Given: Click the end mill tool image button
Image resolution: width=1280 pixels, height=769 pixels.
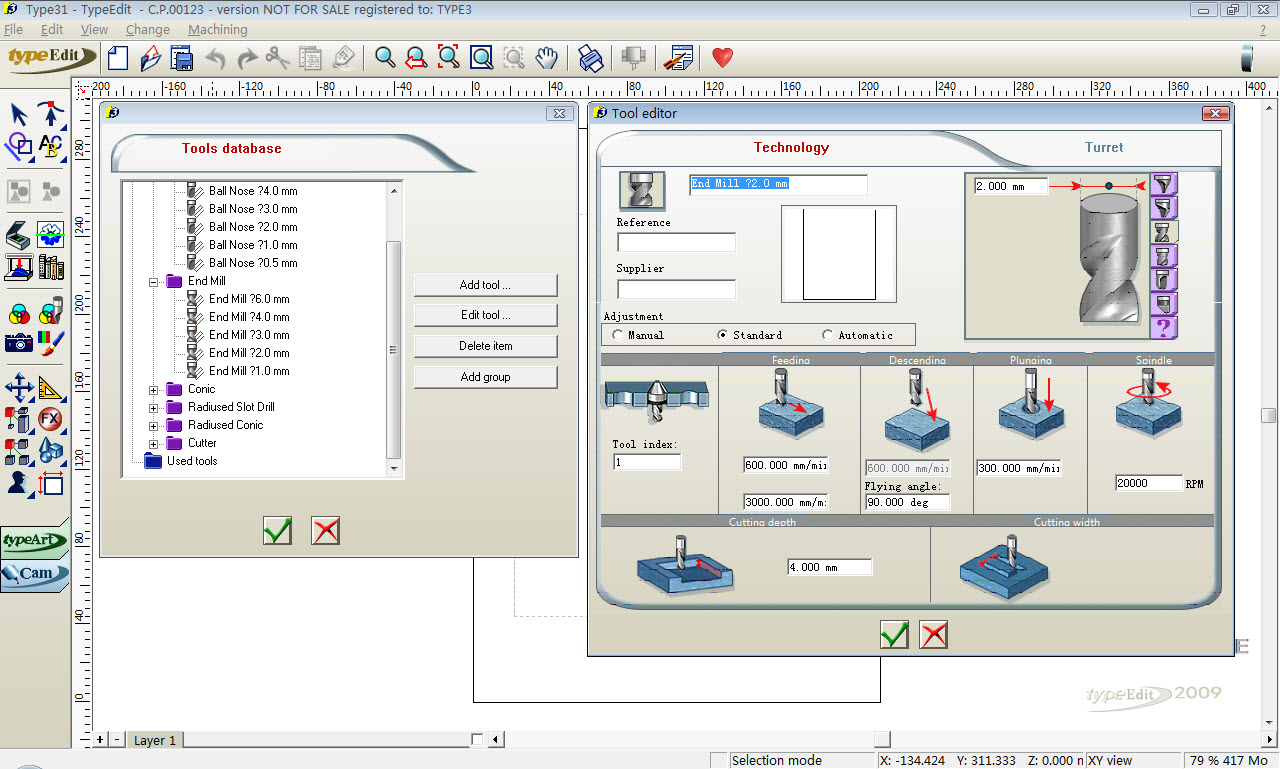Looking at the screenshot, I should click(x=642, y=190).
